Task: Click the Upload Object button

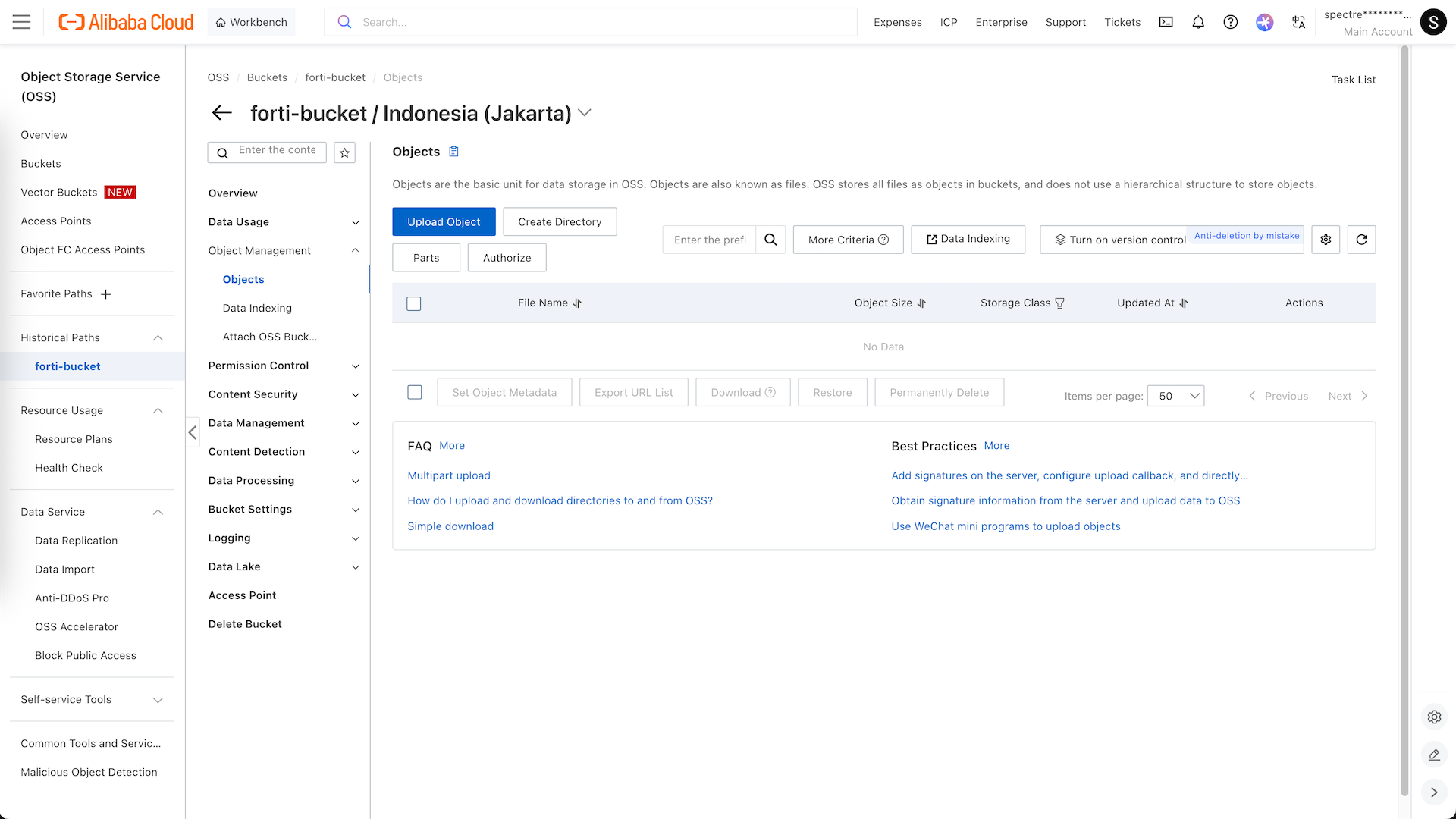Action: pyautogui.click(x=444, y=221)
